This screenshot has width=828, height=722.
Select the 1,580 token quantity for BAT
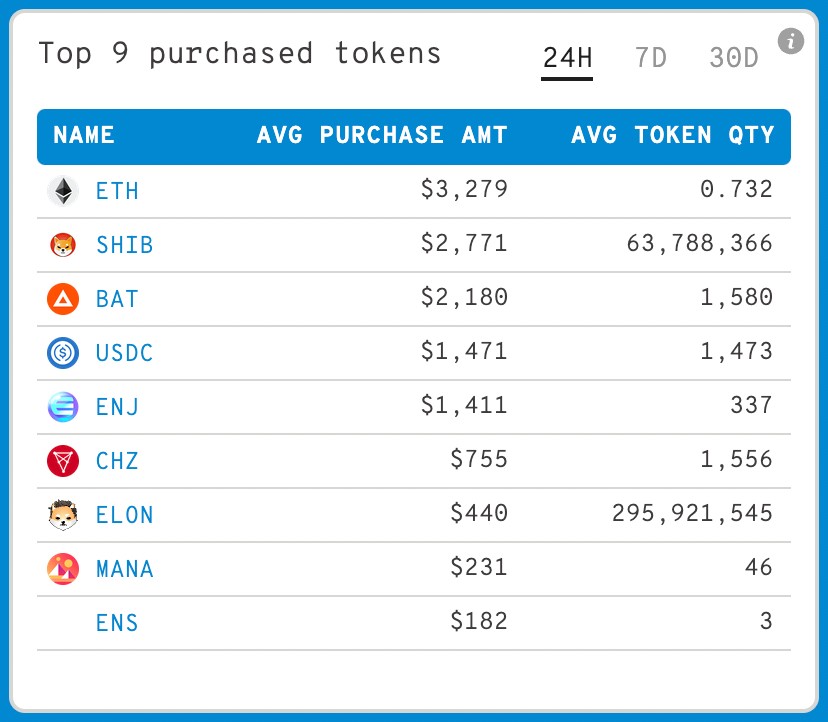coord(736,297)
